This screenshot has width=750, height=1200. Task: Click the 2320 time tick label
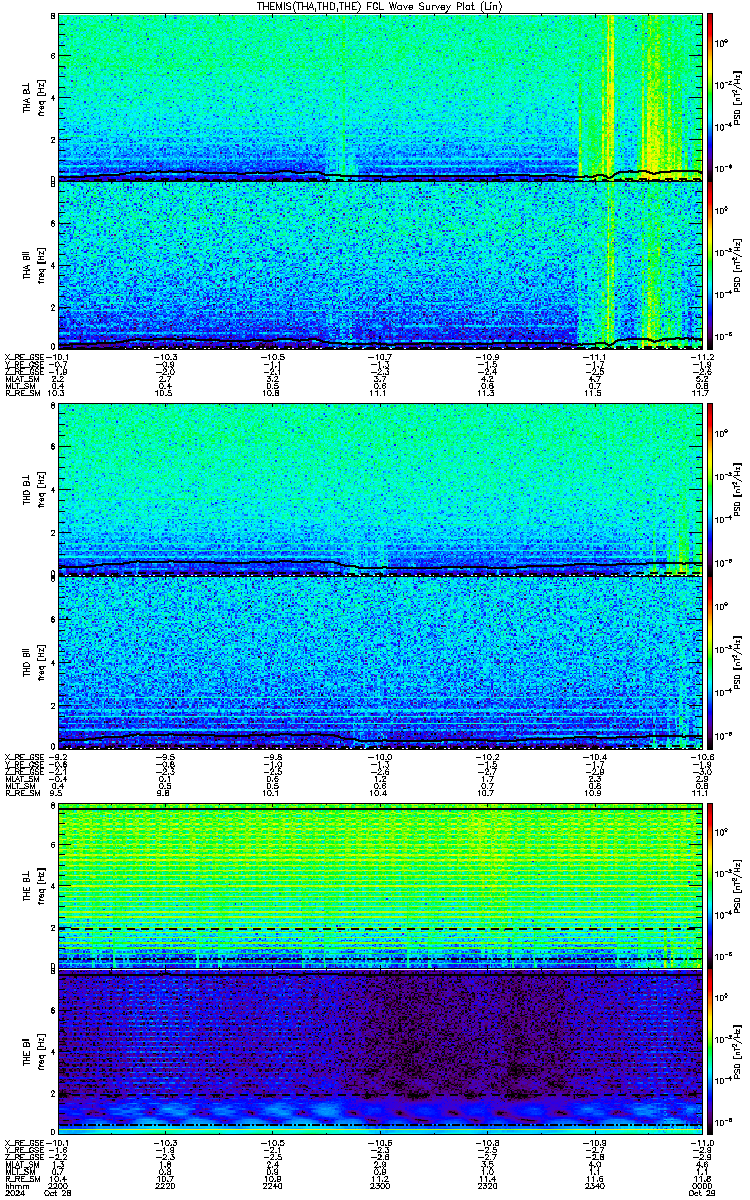point(487,1187)
